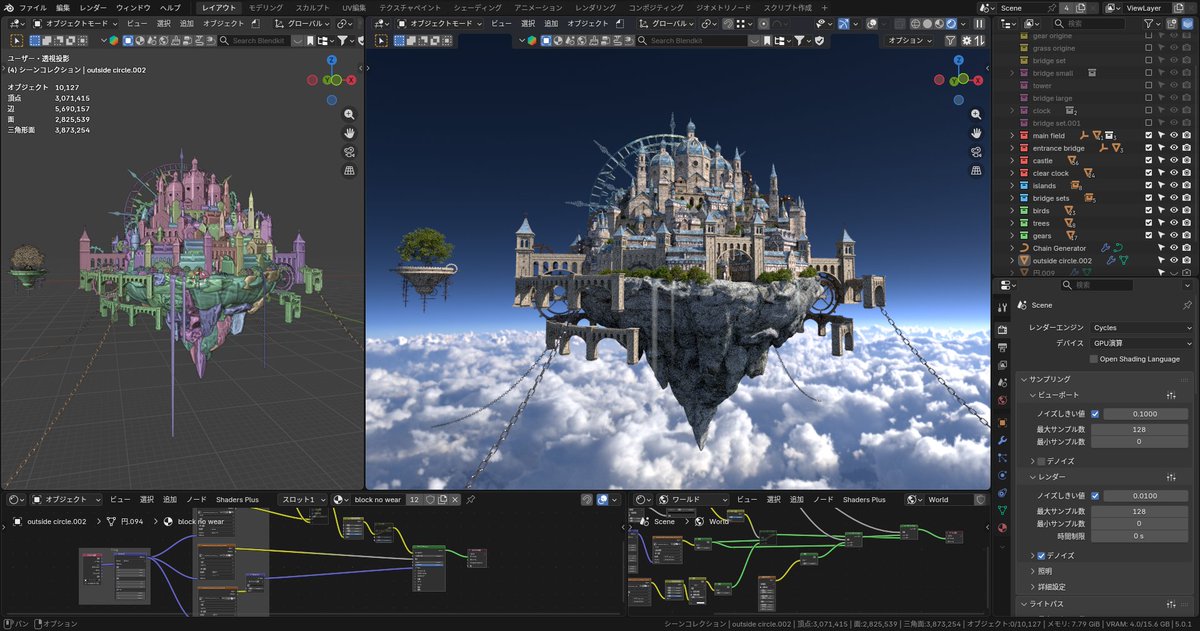Image resolution: width=1200 pixels, height=631 pixels.
Task: Switch to the モデリング workspace tab
Action: pos(265,7)
